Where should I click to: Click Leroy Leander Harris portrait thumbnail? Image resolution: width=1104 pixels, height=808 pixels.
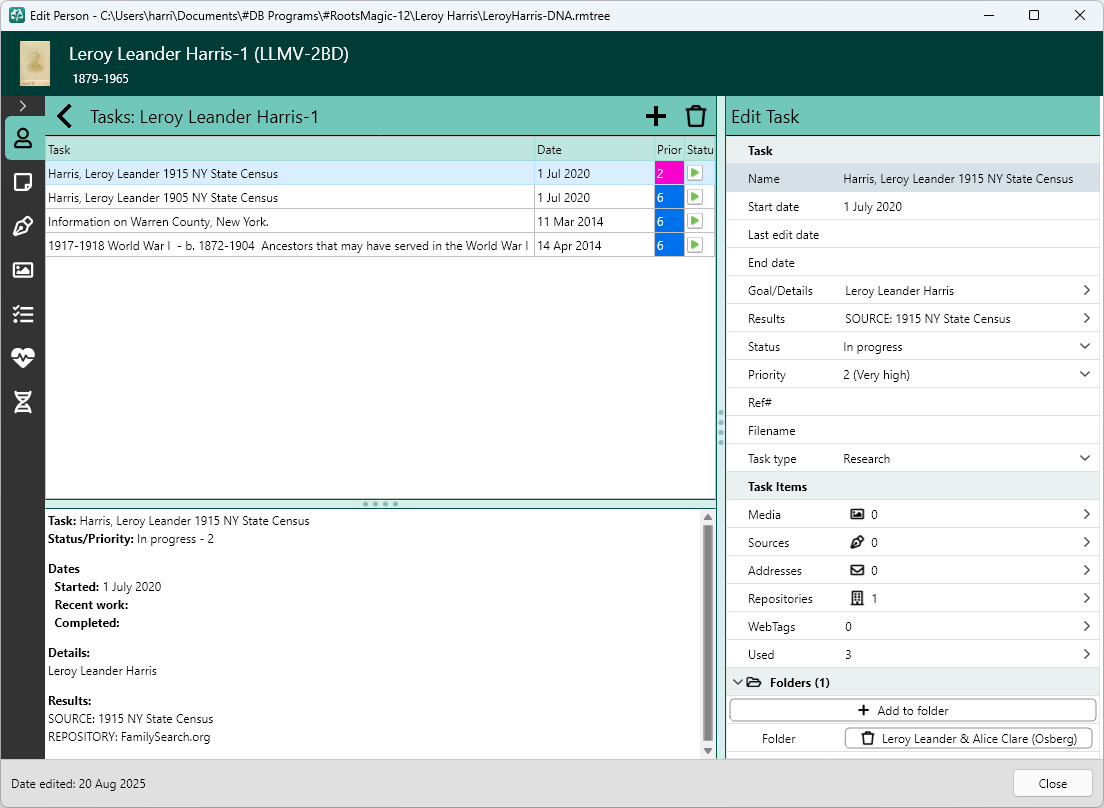pos(34,63)
